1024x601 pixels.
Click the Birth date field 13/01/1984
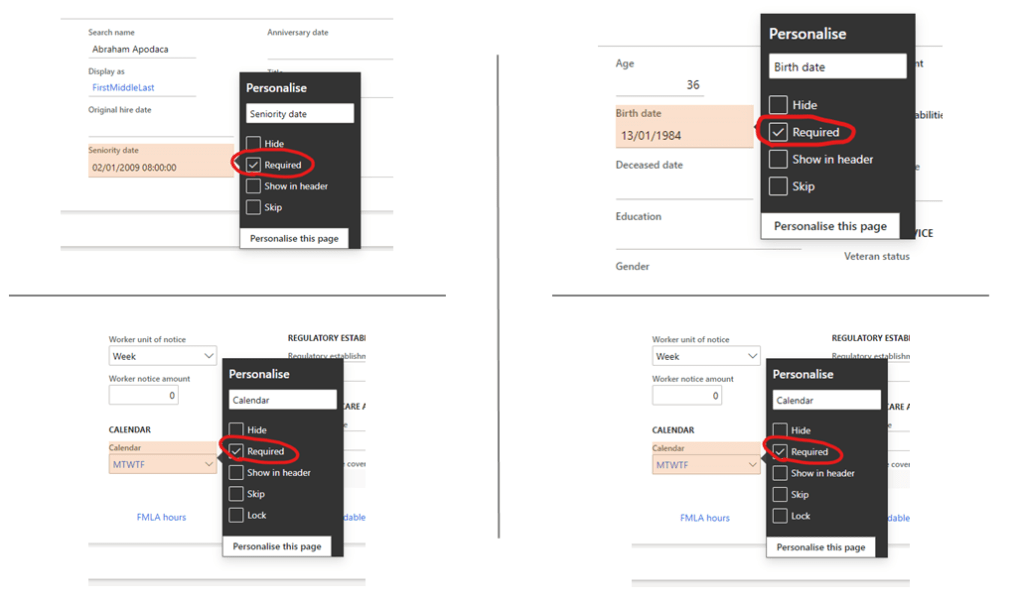click(682, 135)
